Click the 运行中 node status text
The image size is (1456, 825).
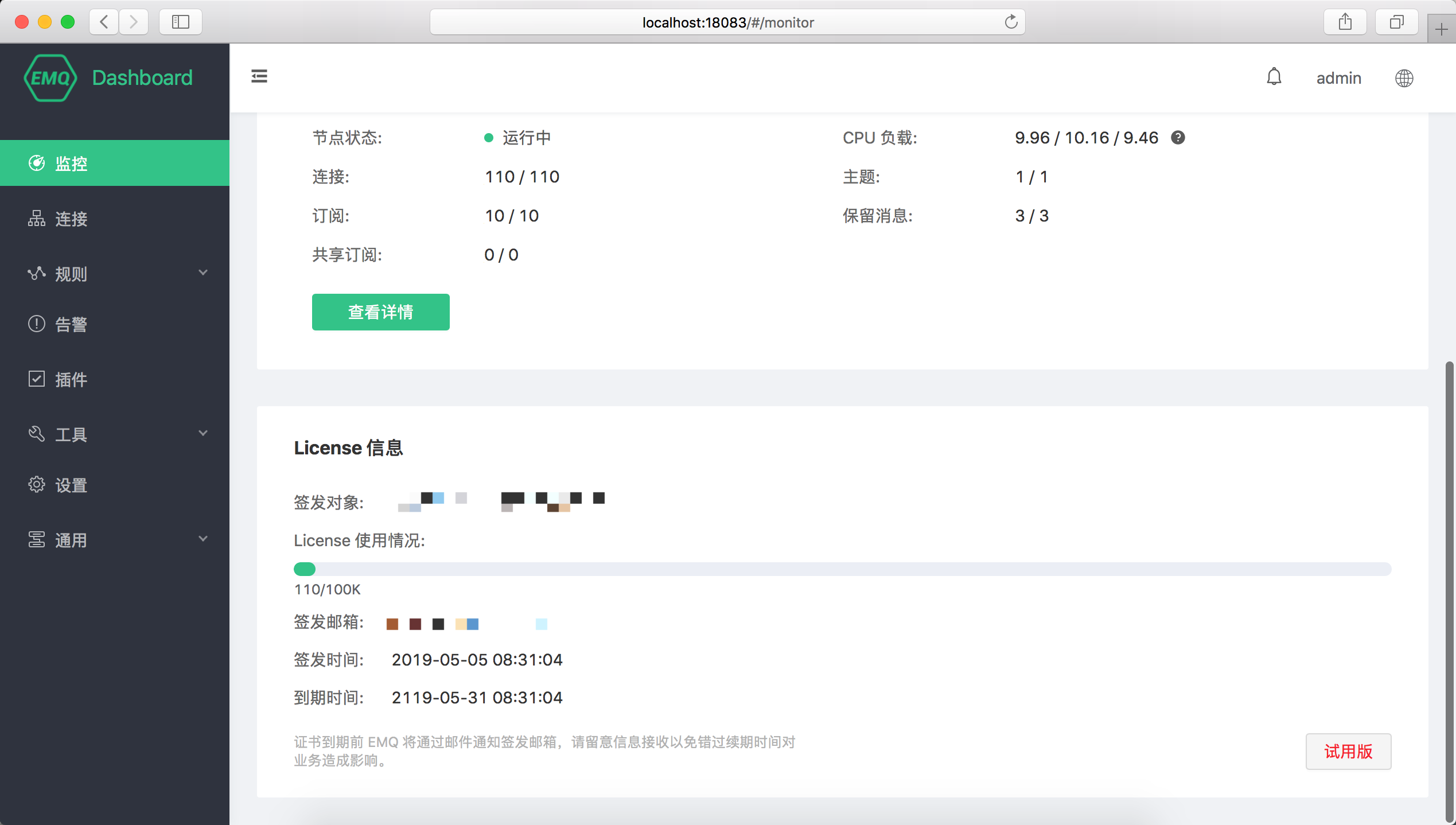(527, 138)
